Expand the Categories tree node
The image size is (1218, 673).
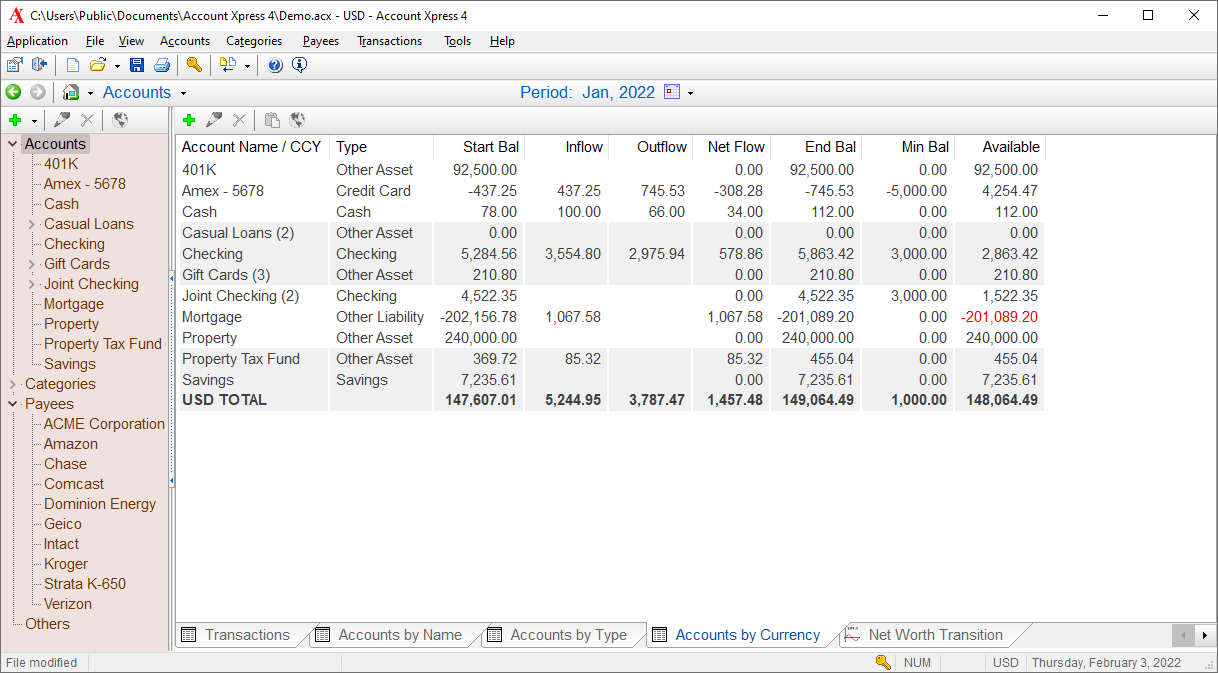coord(13,385)
